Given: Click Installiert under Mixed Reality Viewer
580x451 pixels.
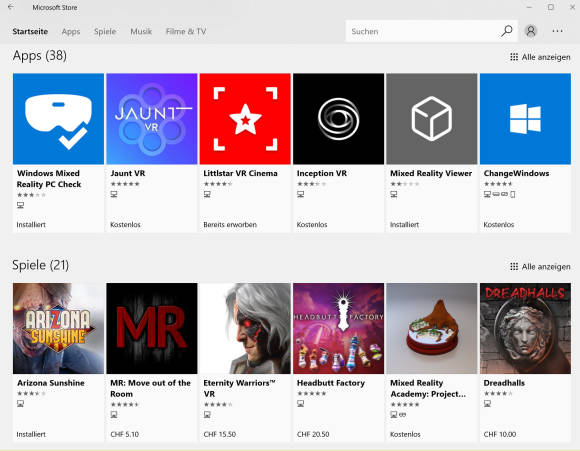Looking at the screenshot, I should (x=404, y=225).
